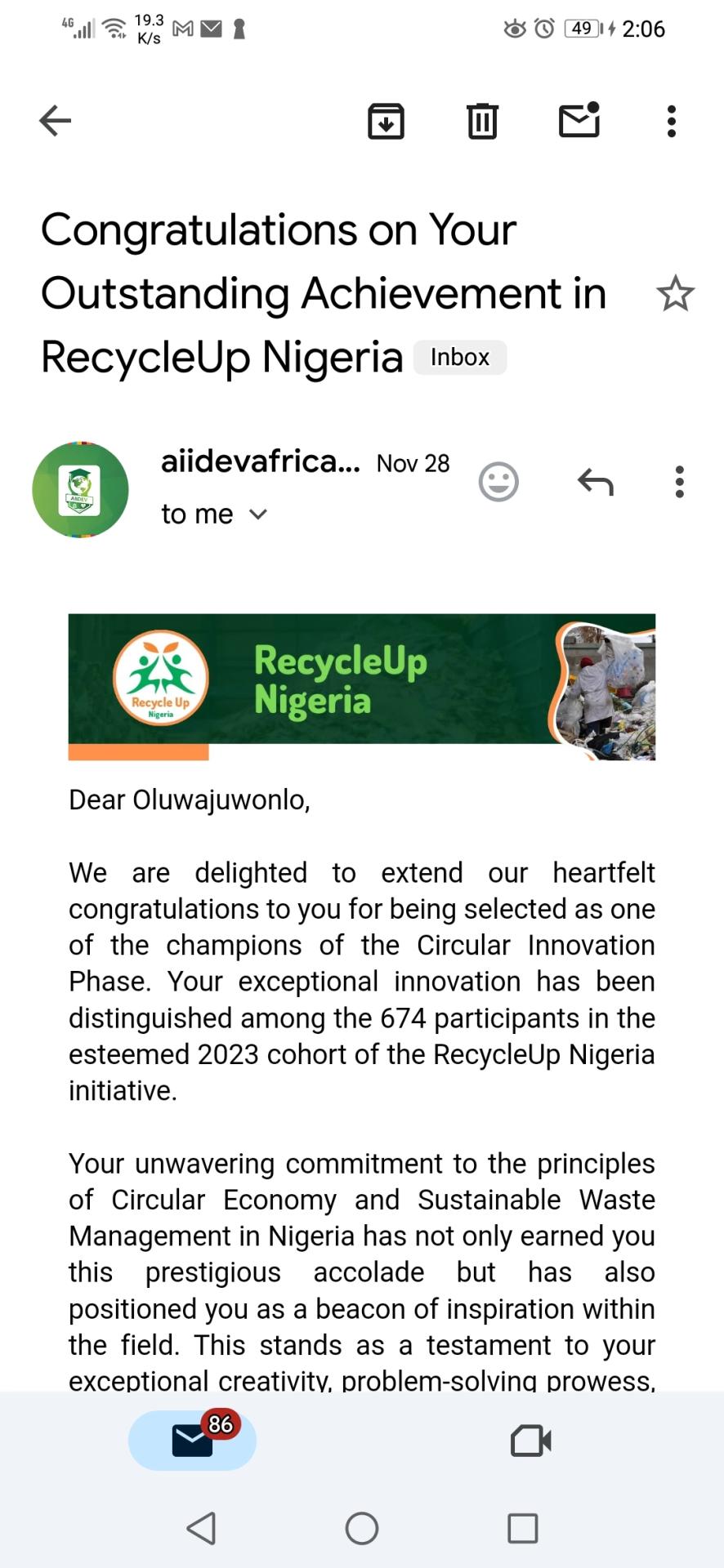Image resolution: width=724 pixels, height=1568 pixels.
Task: Switch to the Mail tab
Action: point(193,1441)
